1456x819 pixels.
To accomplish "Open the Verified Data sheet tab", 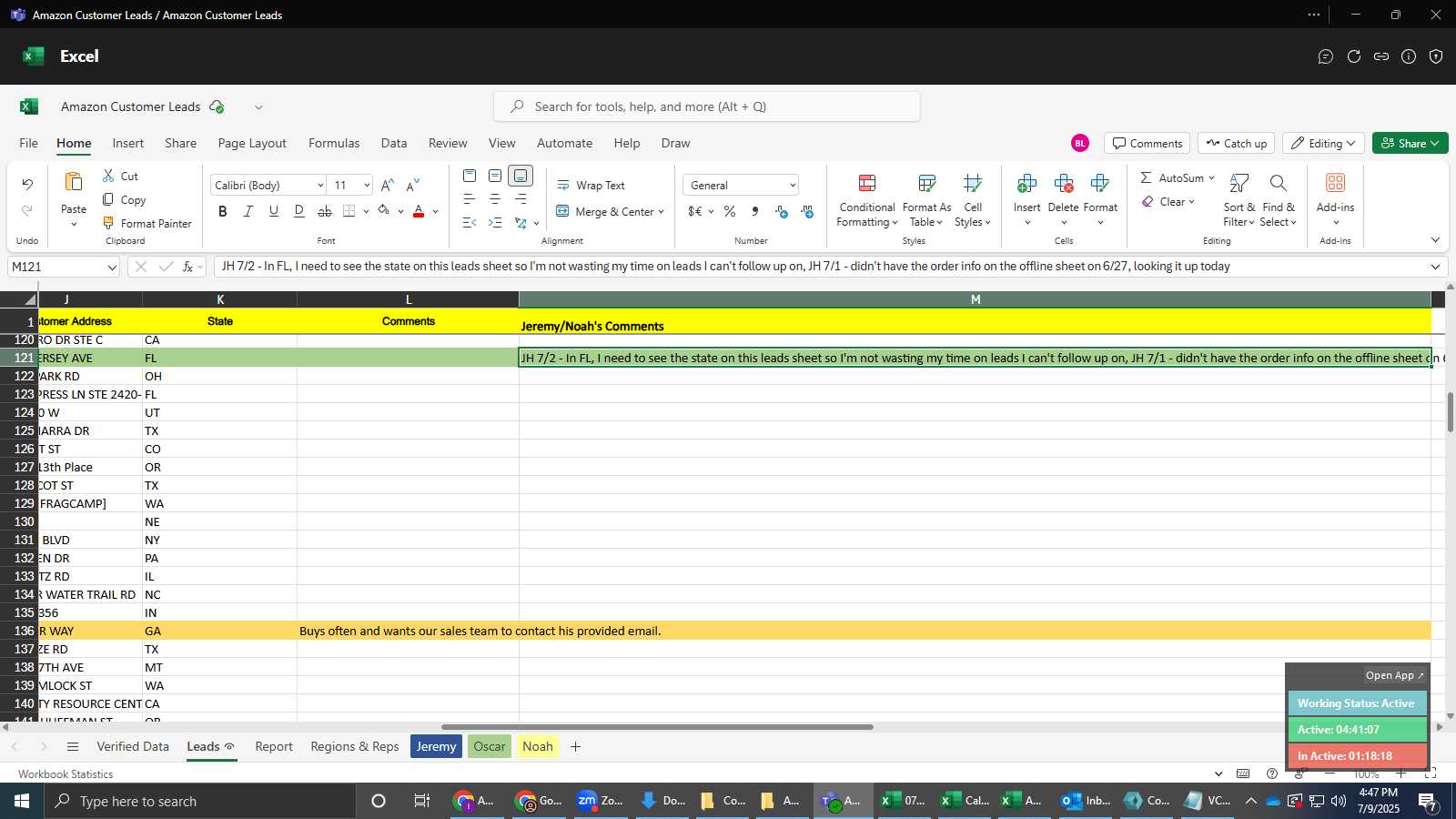I will click(x=133, y=746).
